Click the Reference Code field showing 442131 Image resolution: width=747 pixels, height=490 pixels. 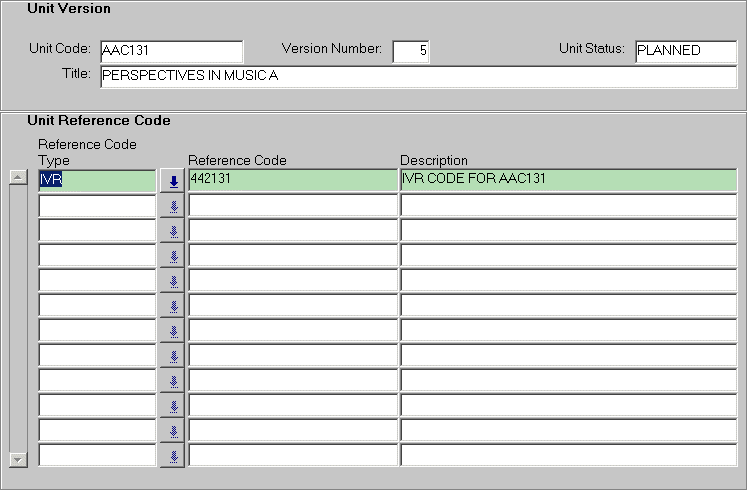tap(292, 181)
